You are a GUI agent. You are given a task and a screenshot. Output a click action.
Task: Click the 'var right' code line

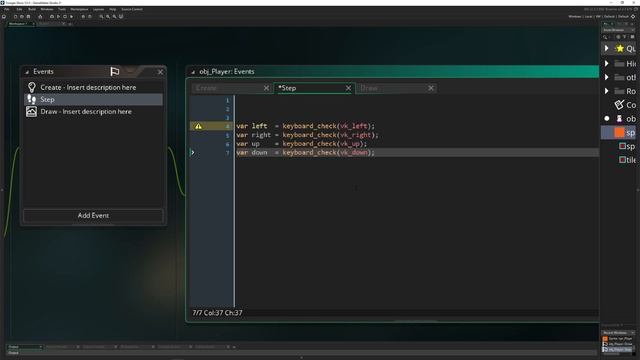click(307, 135)
